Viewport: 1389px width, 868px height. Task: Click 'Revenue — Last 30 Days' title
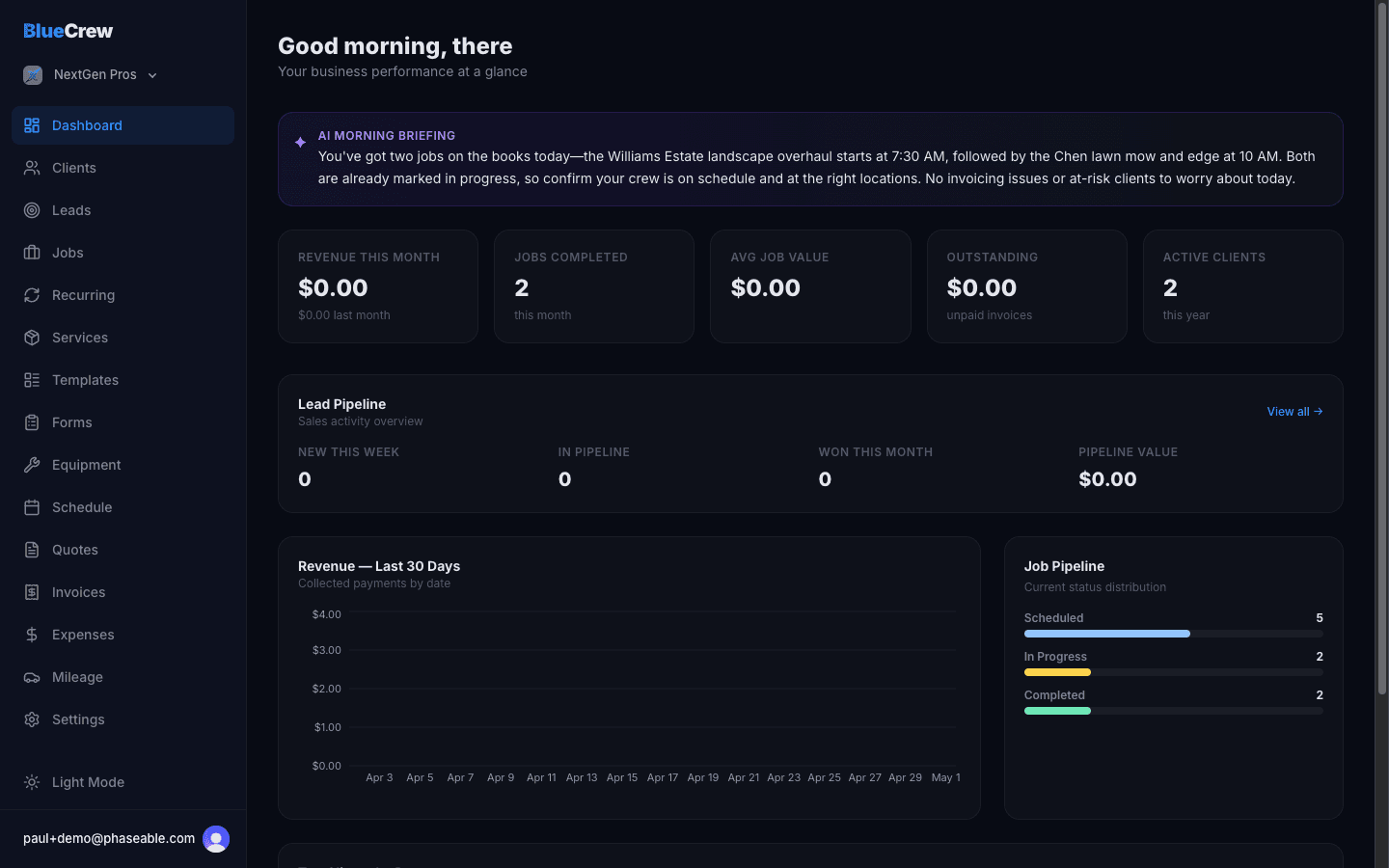pyautogui.click(x=379, y=566)
